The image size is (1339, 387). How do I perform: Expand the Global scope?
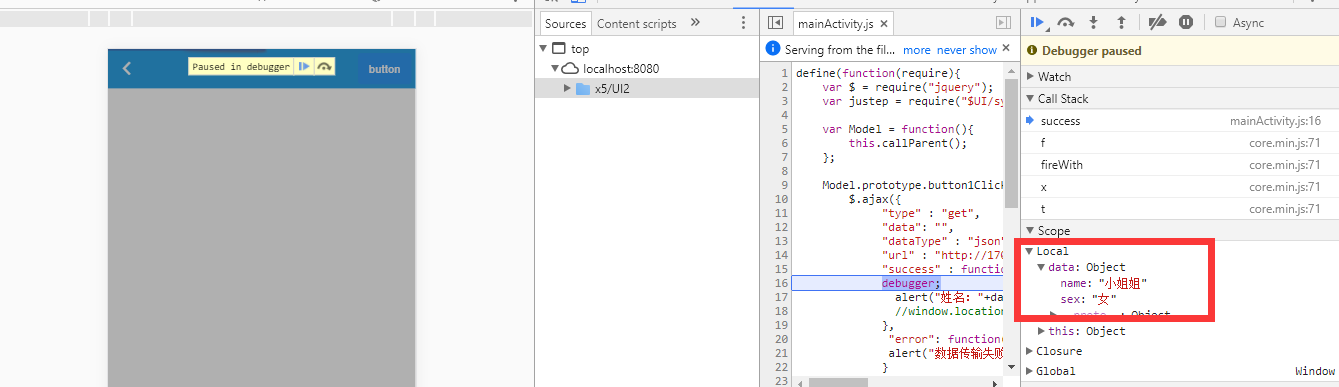point(1029,371)
